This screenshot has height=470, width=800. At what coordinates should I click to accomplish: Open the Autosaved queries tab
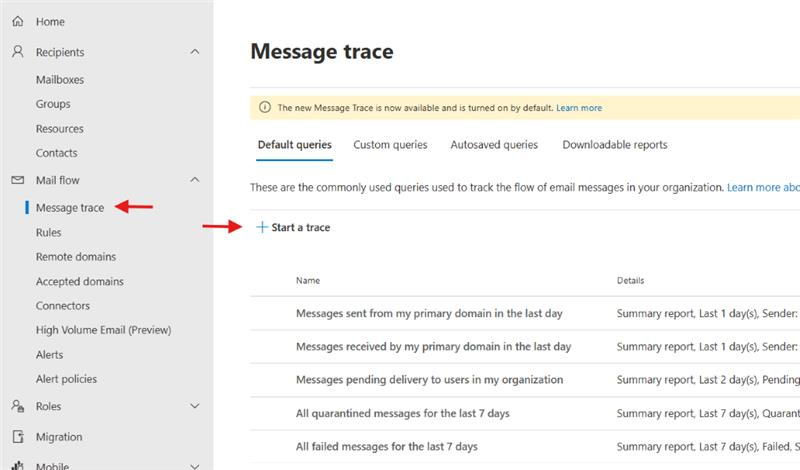pos(494,145)
